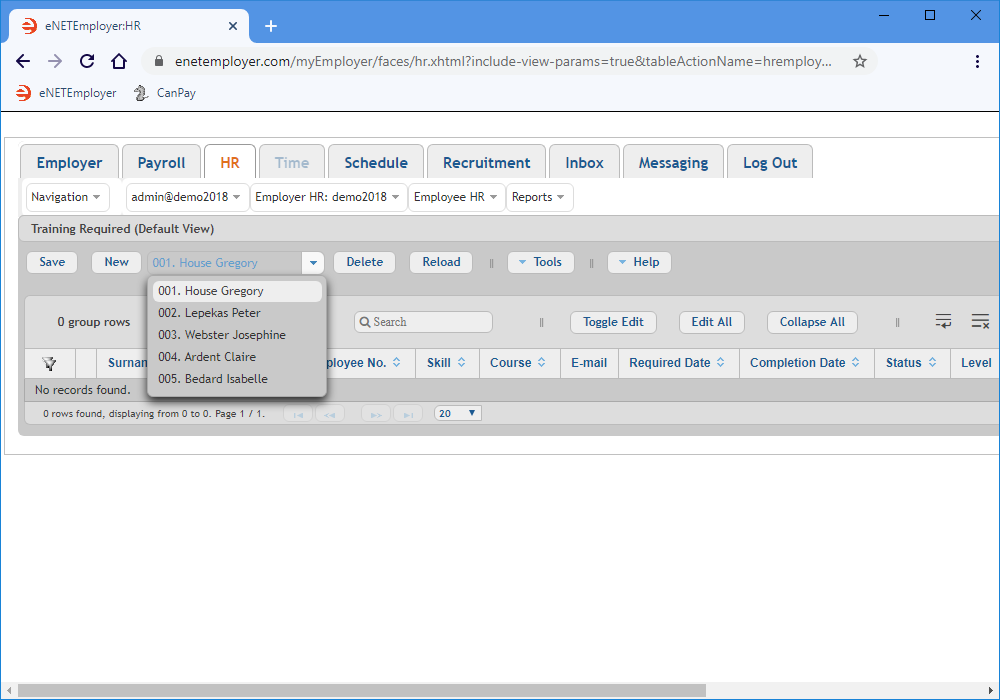Expand the Navigation dropdown menu

(66, 197)
